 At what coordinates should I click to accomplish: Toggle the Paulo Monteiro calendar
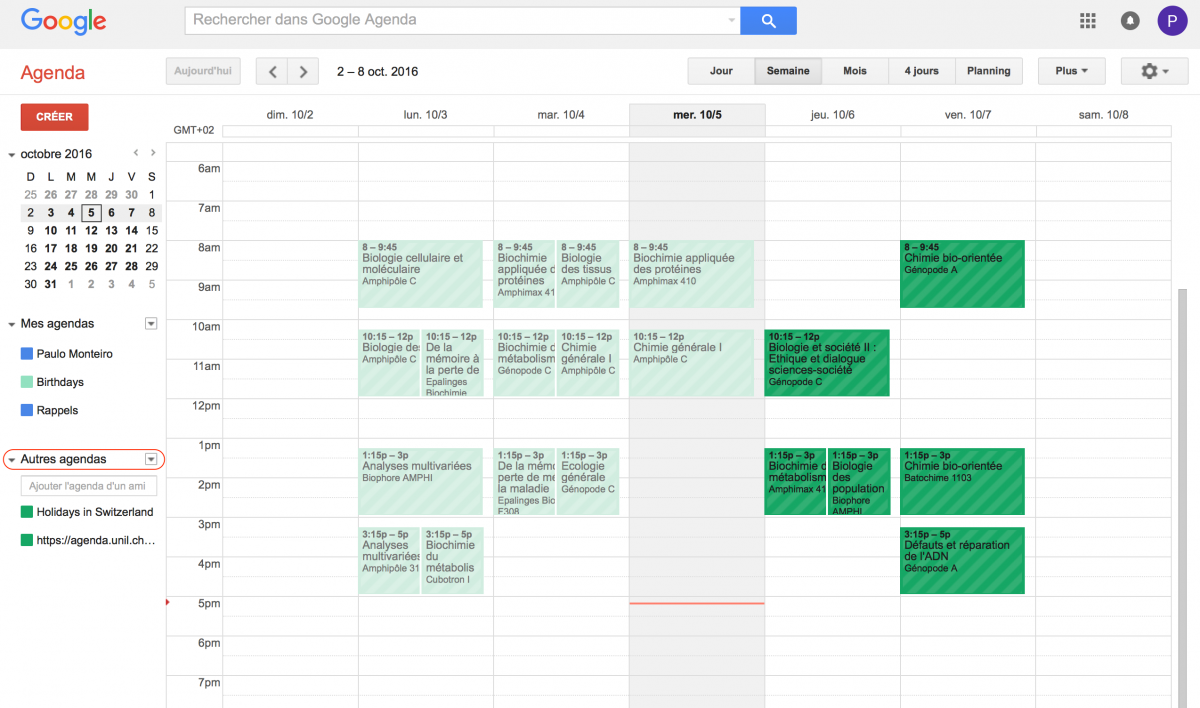(x=74, y=354)
